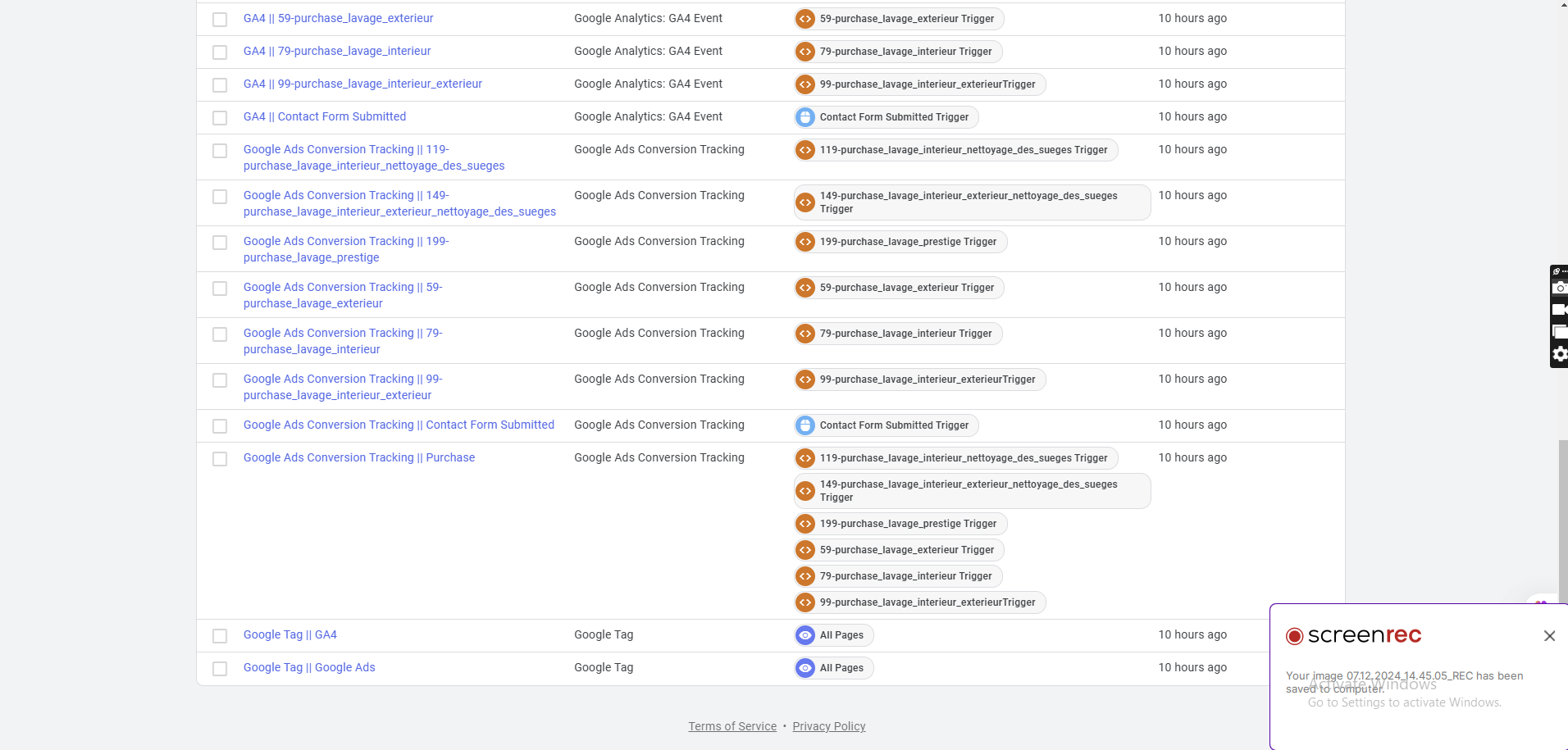The height and width of the screenshot is (750, 1568).
Task: Close the screenrec saved-image notification
Action: coord(1549,636)
